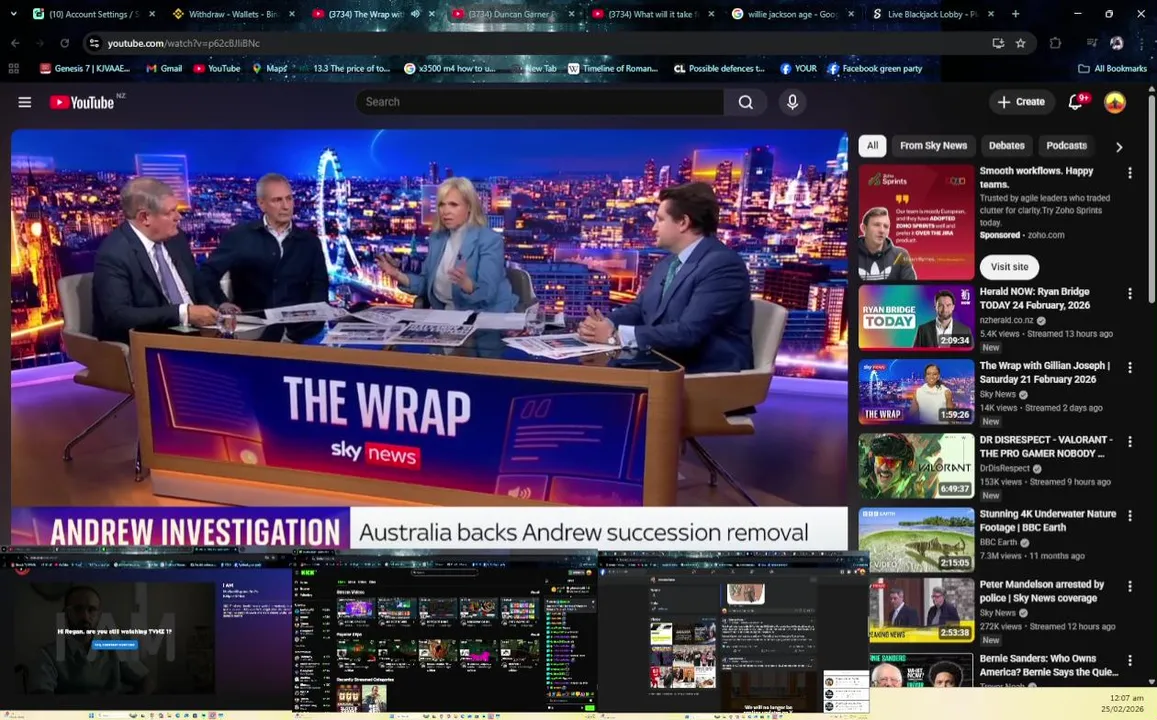Open the Create button
The image size is (1157, 720).
pyautogui.click(x=1021, y=102)
